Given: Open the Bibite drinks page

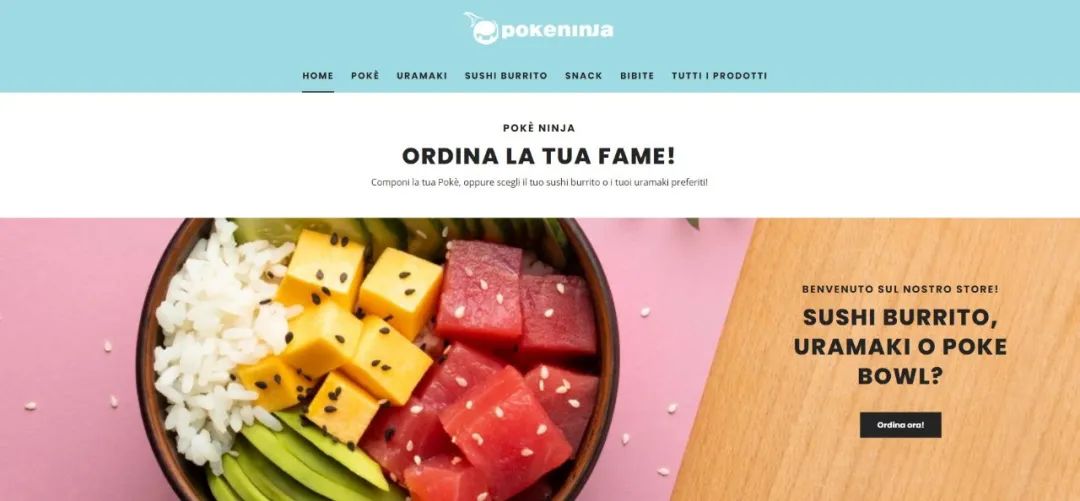Looking at the screenshot, I should 637,76.
